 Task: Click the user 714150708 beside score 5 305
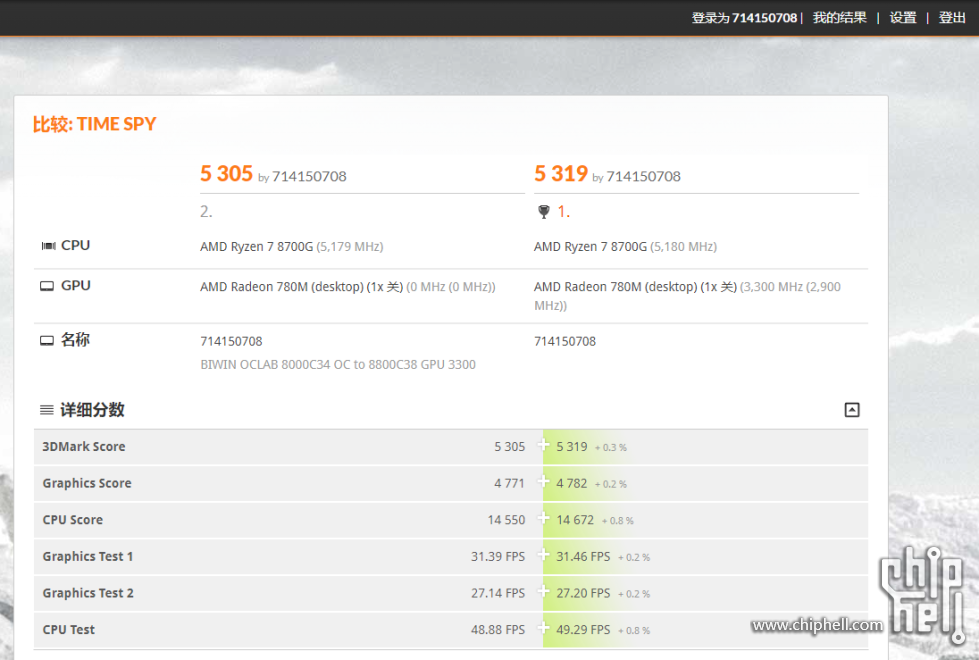[309, 177]
